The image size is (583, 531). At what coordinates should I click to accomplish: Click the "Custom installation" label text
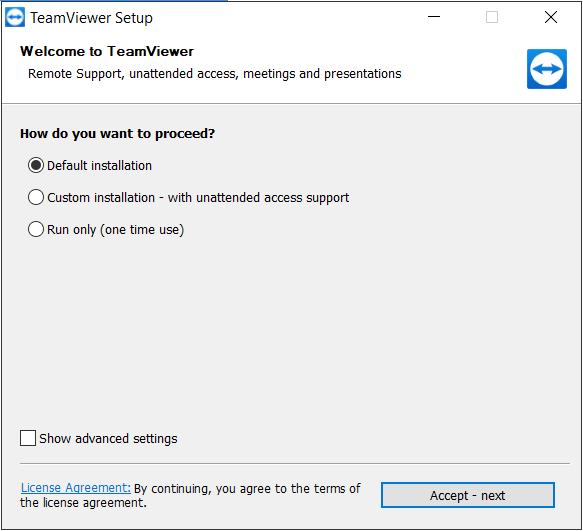click(101, 197)
